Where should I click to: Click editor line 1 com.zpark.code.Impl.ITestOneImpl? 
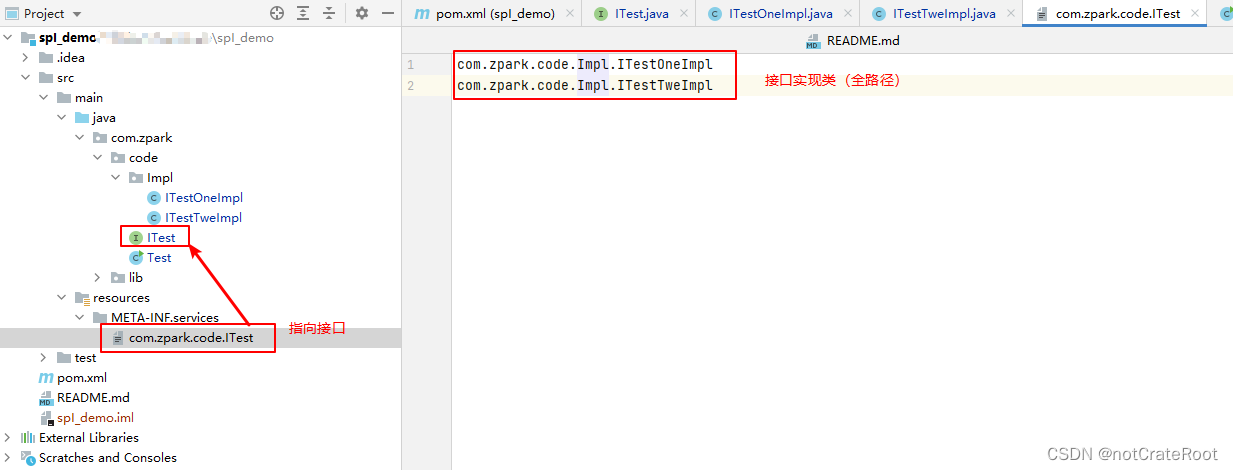pyautogui.click(x=585, y=64)
